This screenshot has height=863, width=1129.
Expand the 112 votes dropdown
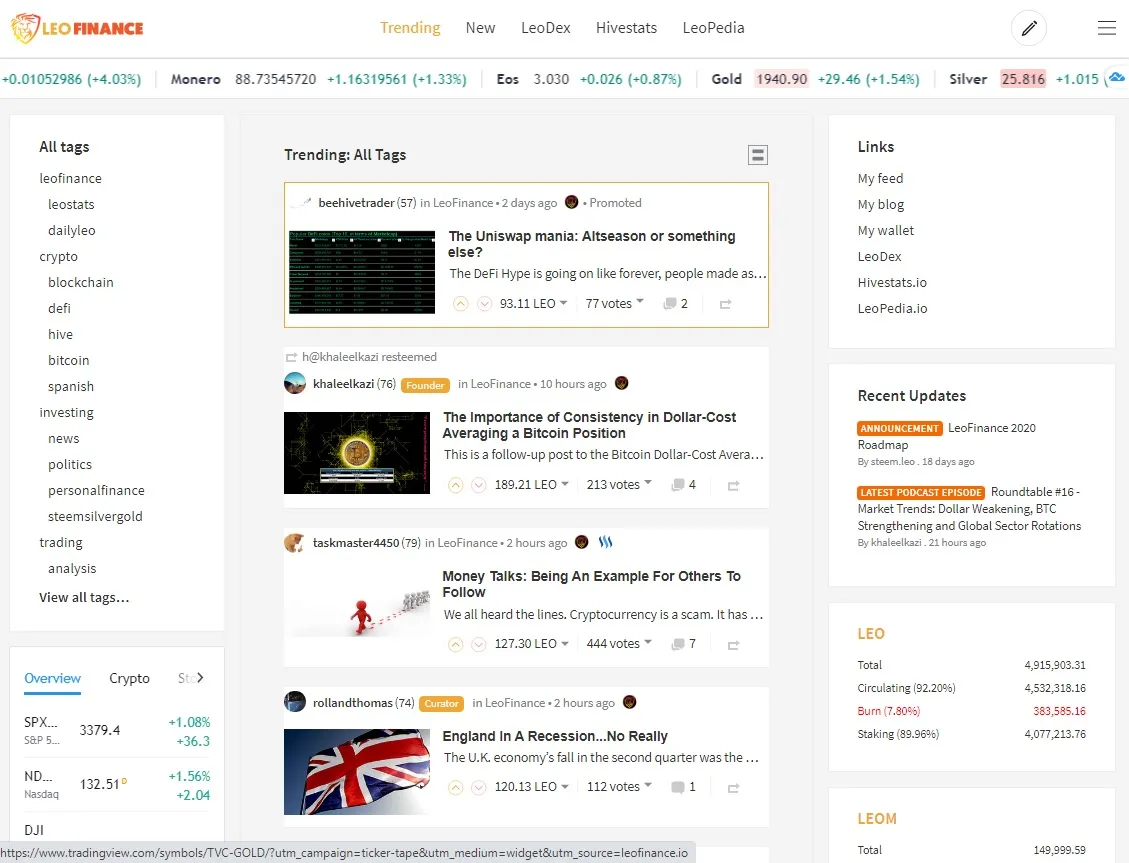619,787
